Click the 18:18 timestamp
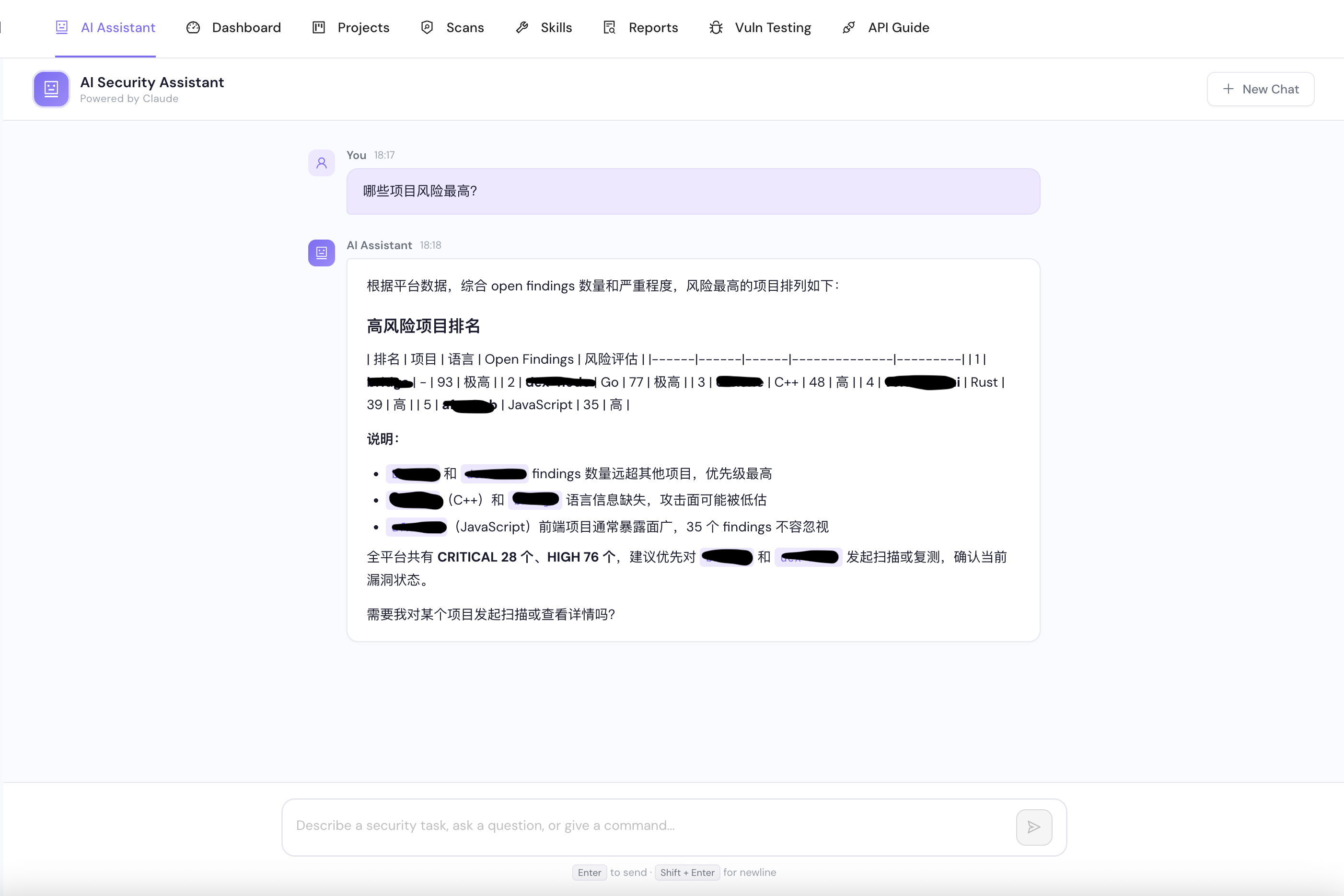This screenshot has width=1344, height=896. [x=430, y=245]
